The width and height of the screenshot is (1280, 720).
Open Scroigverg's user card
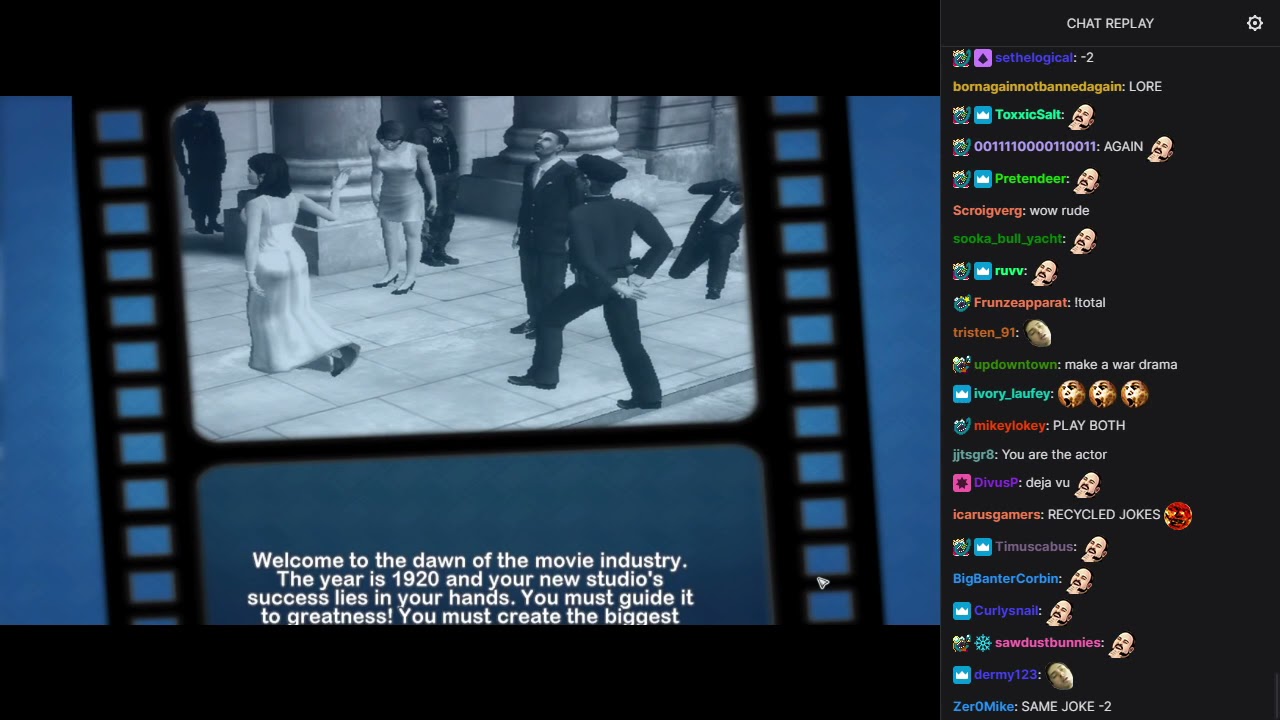[988, 211]
